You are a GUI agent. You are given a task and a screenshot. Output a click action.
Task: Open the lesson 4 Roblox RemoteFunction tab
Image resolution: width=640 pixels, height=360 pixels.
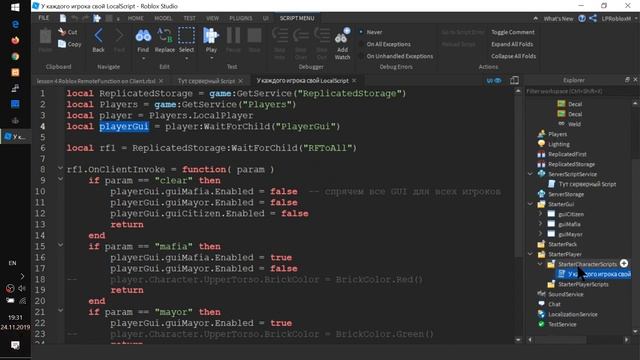(x=96, y=80)
